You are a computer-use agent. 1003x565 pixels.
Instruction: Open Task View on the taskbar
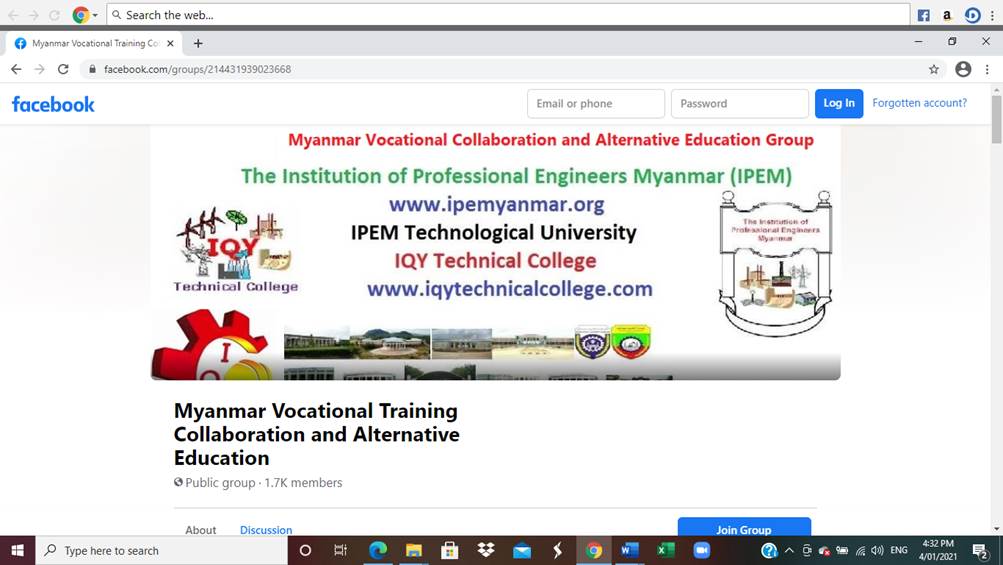coord(340,550)
